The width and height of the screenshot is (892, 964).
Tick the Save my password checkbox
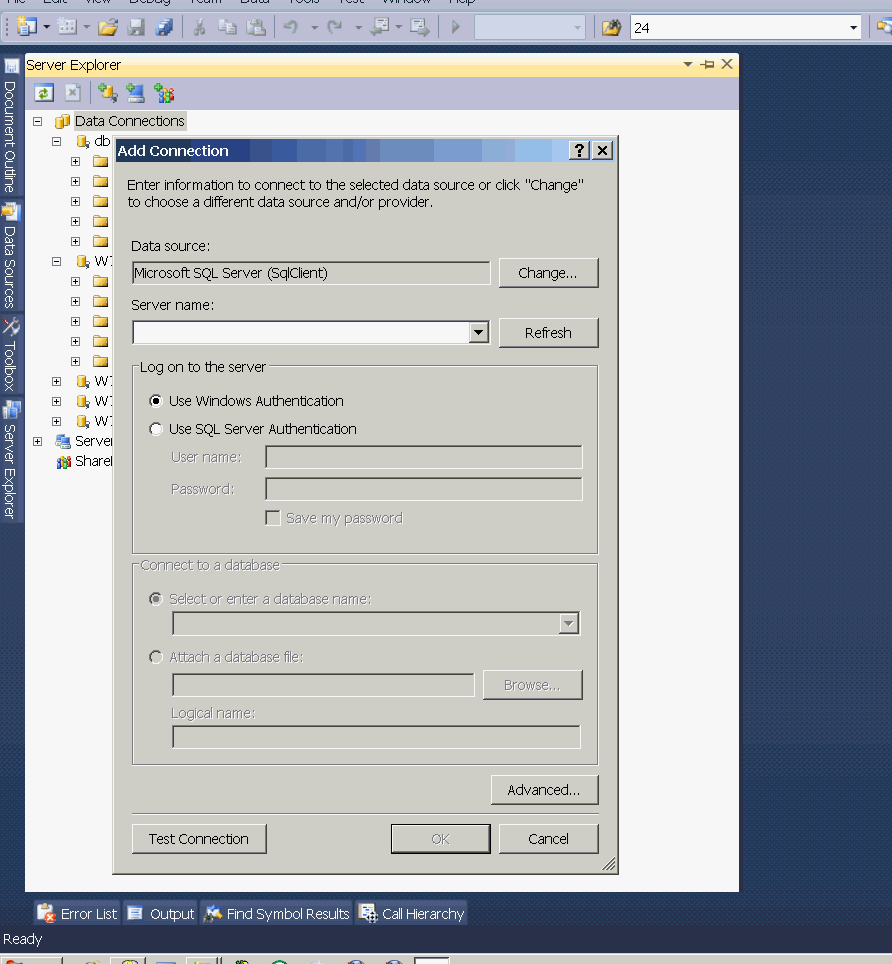click(x=273, y=518)
